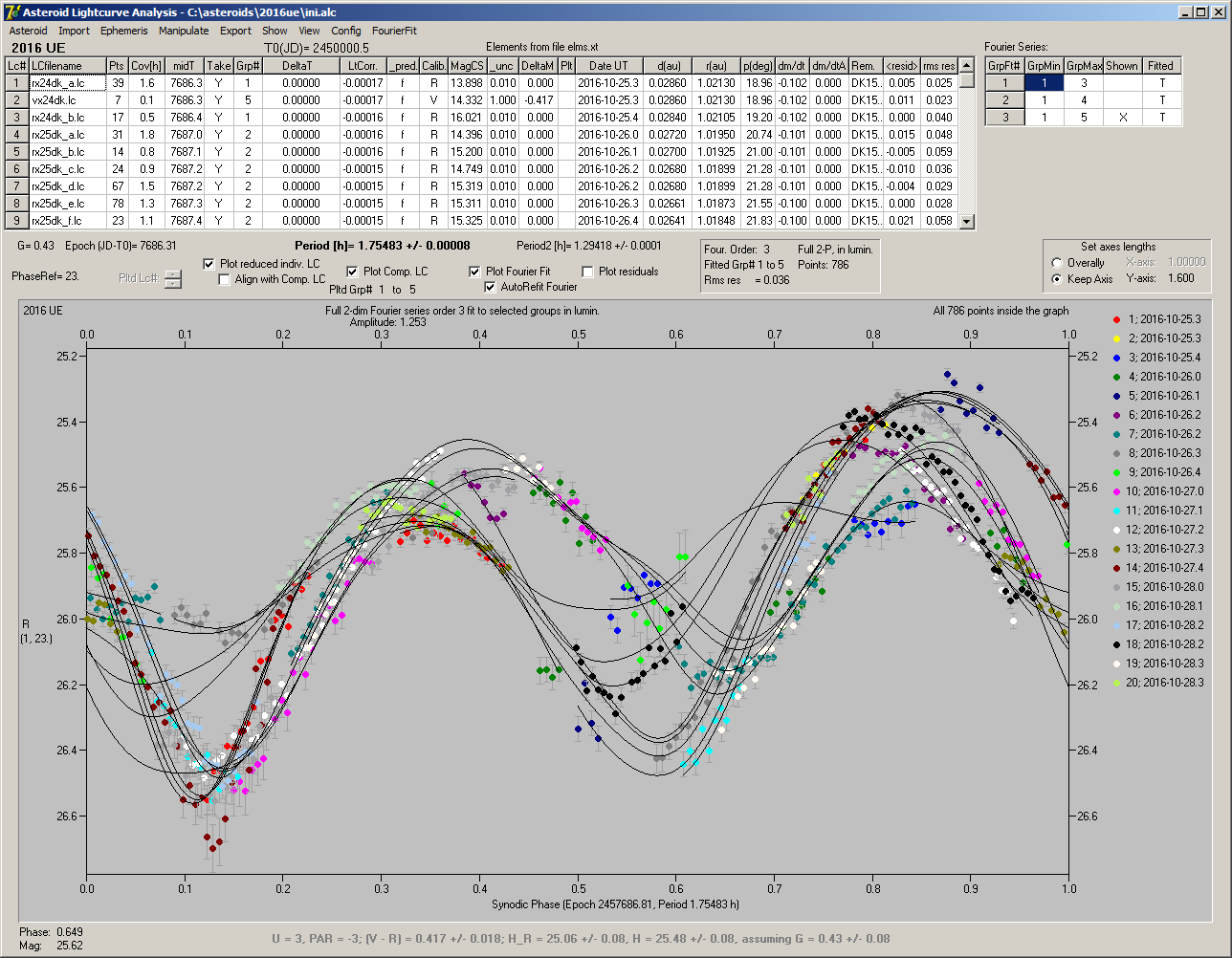Click the lightcurve table scrollbar up arrow

coord(966,66)
